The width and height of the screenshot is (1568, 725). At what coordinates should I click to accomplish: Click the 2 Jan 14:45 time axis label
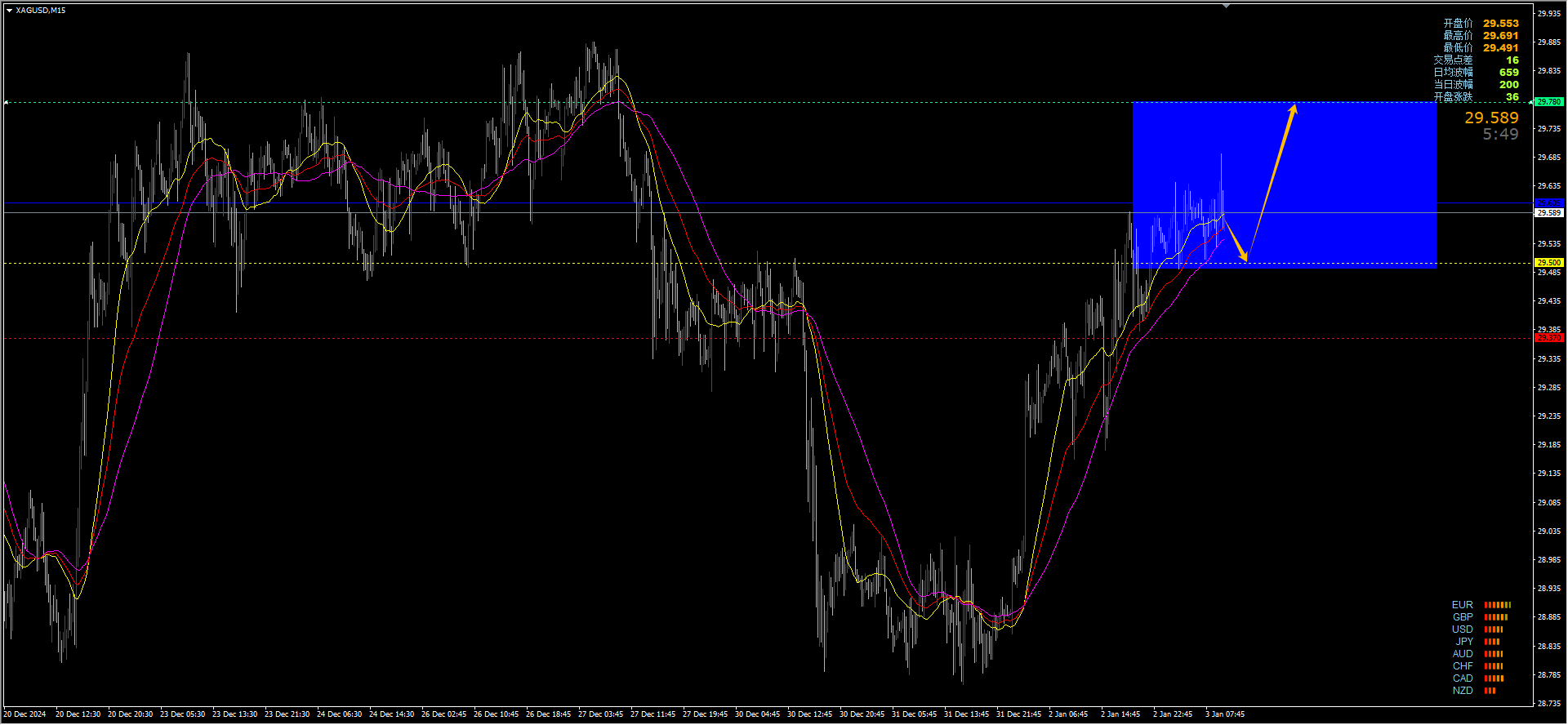coord(1120,715)
